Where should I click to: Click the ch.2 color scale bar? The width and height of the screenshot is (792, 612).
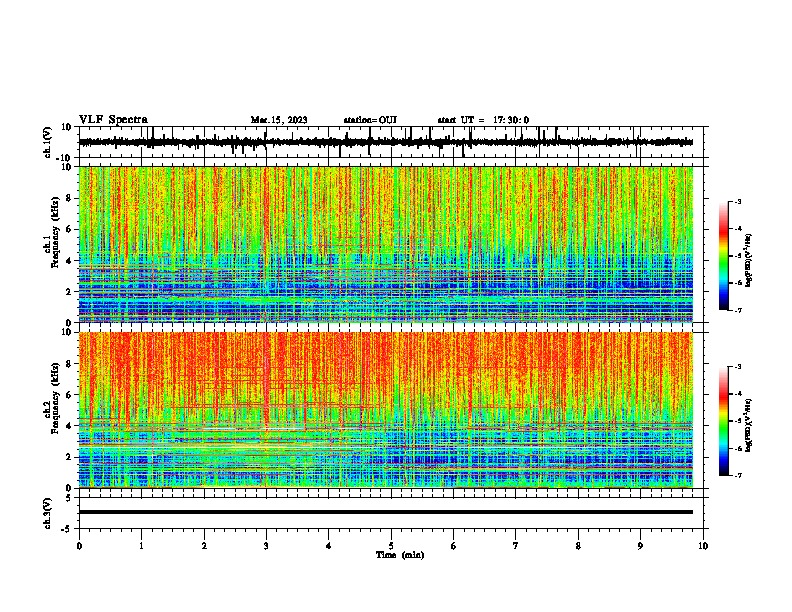[723, 421]
